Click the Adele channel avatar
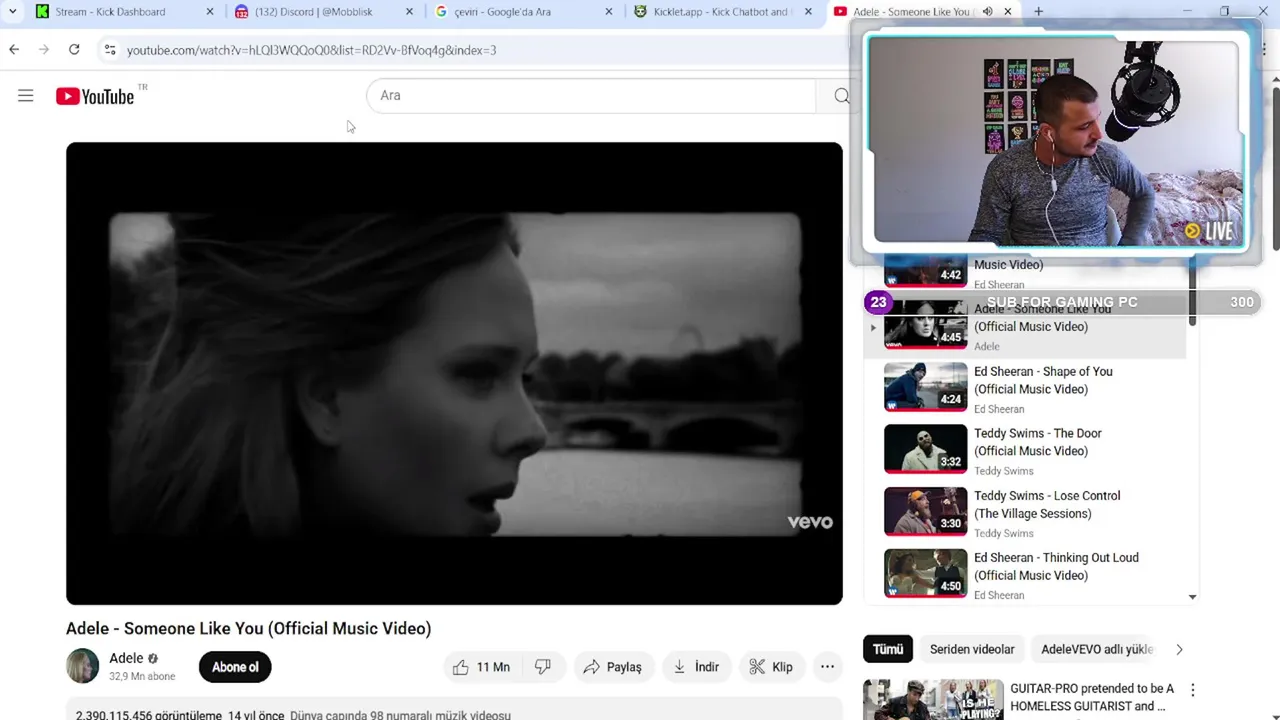This screenshot has width=1280, height=720. 83,666
